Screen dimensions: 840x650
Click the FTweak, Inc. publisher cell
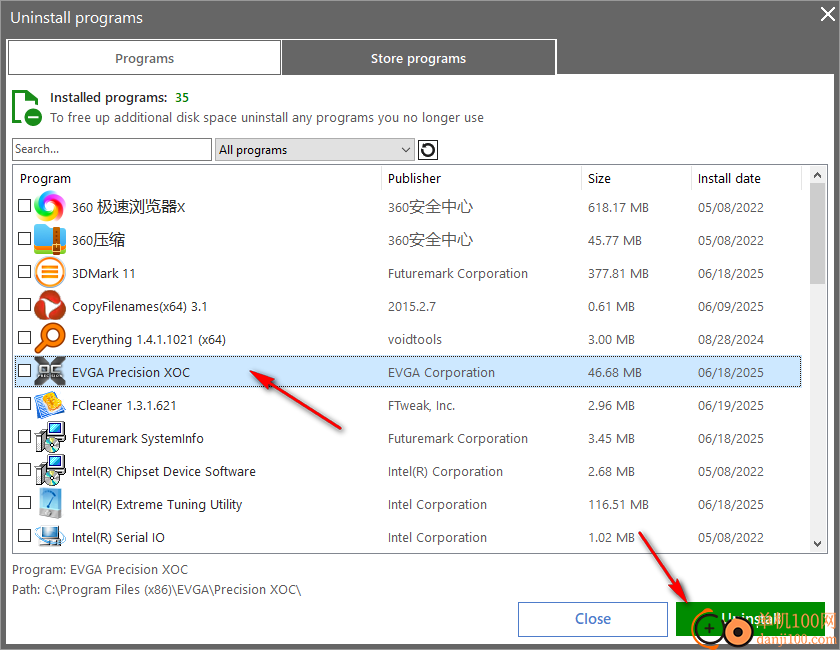(x=421, y=406)
